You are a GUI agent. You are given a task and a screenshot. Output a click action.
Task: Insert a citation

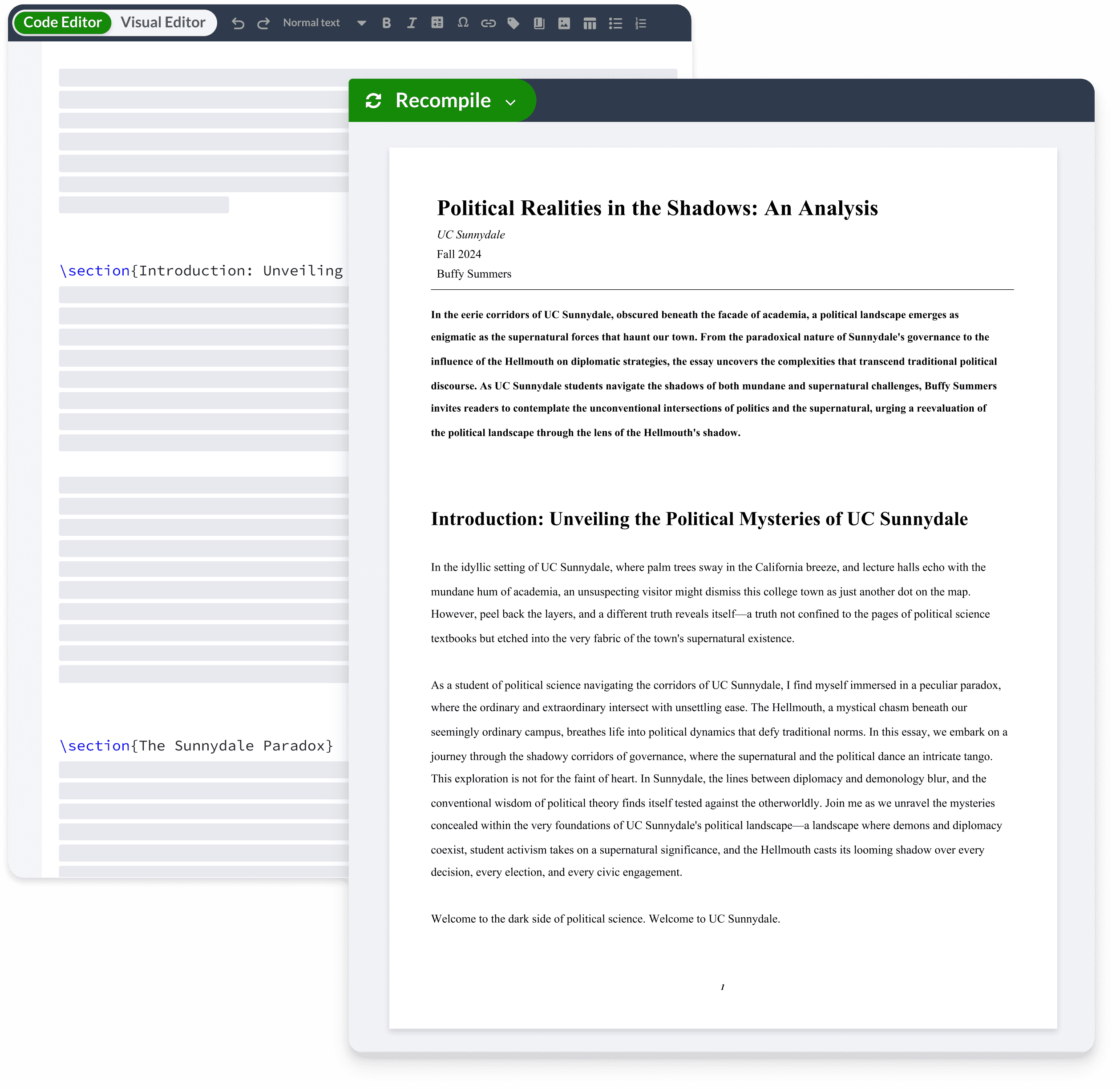coord(538,23)
